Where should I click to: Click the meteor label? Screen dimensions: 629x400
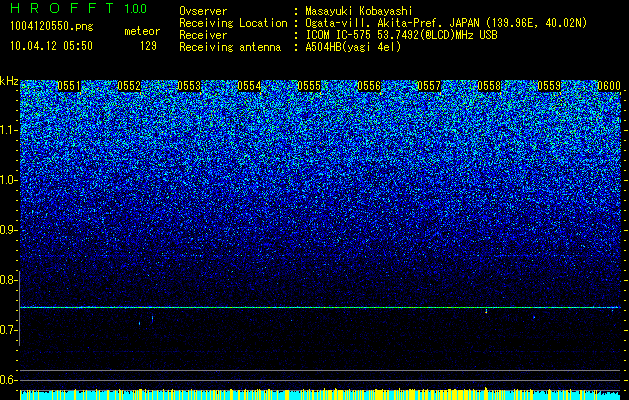142,31
